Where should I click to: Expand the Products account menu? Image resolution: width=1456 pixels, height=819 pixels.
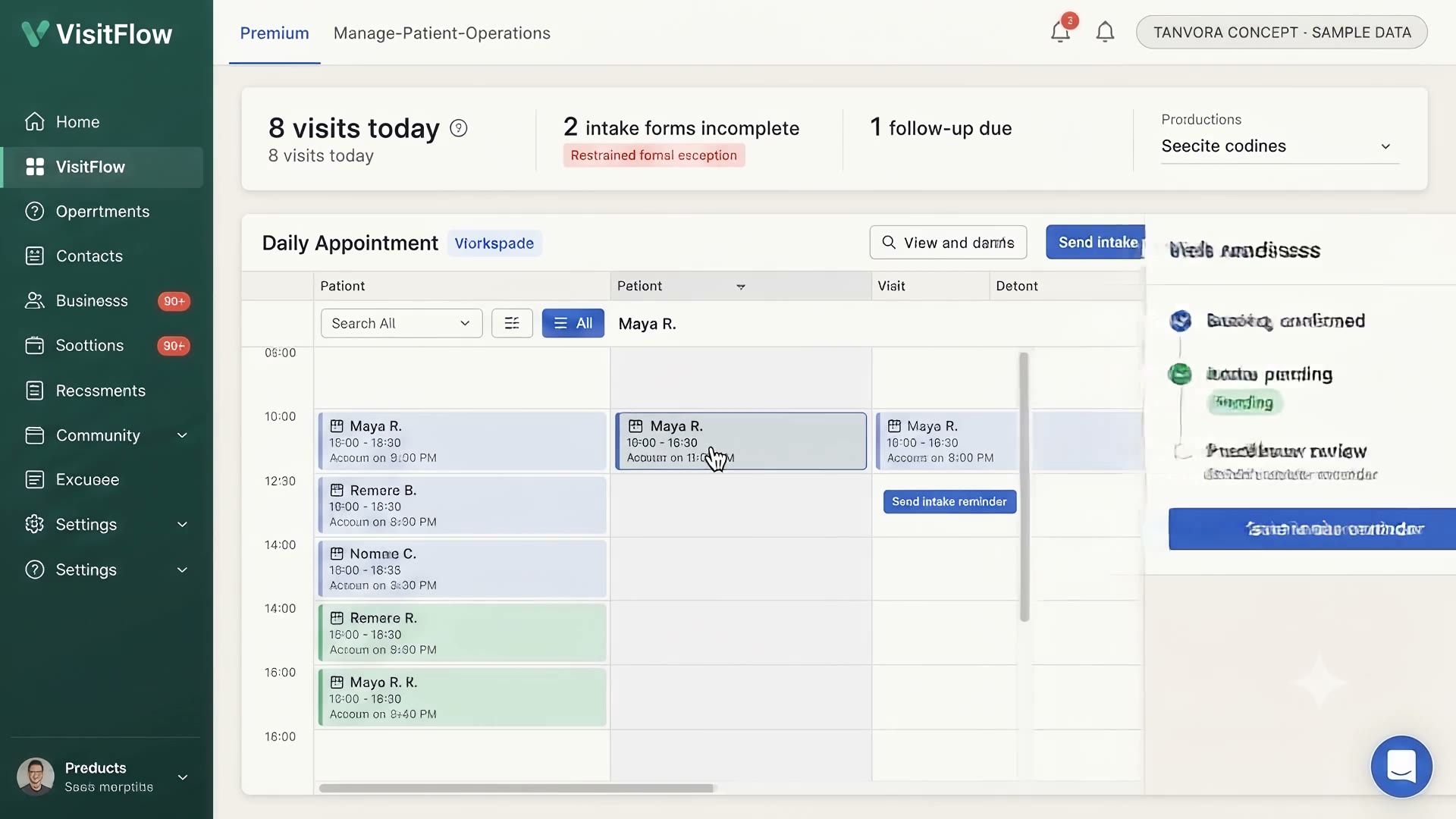182,777
